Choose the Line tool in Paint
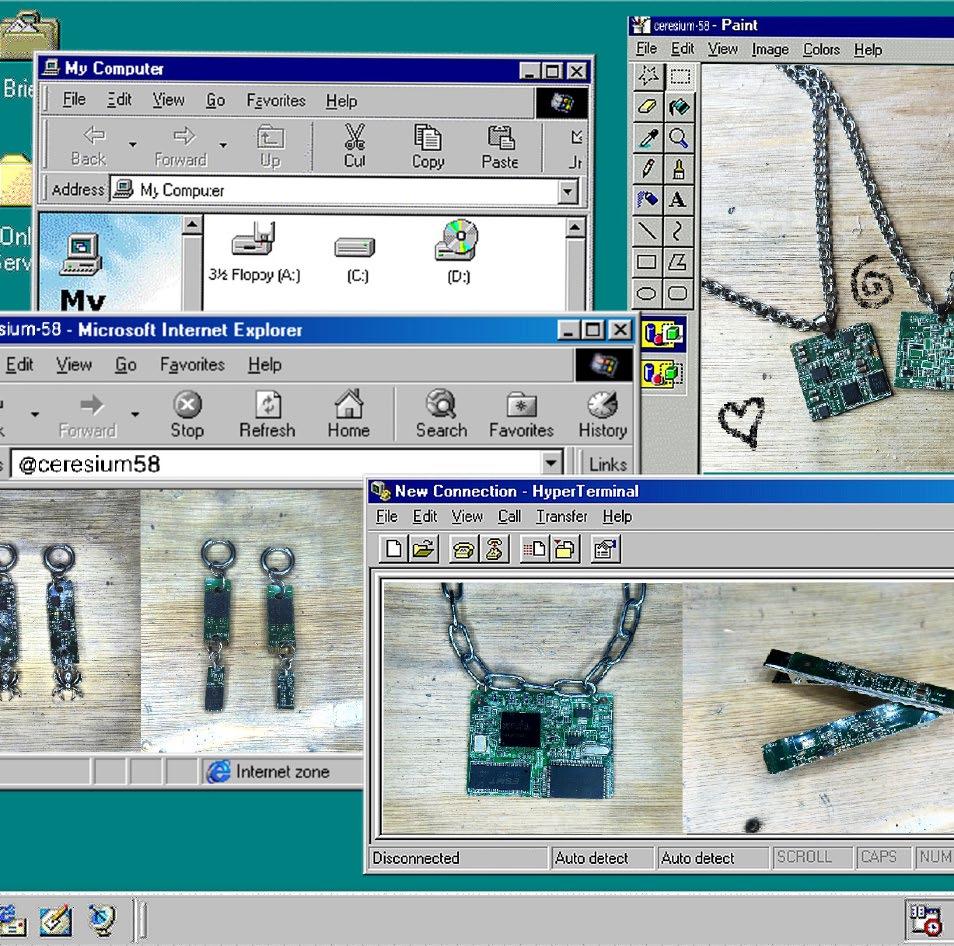Screen dimensions: 954x946 point(647,231)
